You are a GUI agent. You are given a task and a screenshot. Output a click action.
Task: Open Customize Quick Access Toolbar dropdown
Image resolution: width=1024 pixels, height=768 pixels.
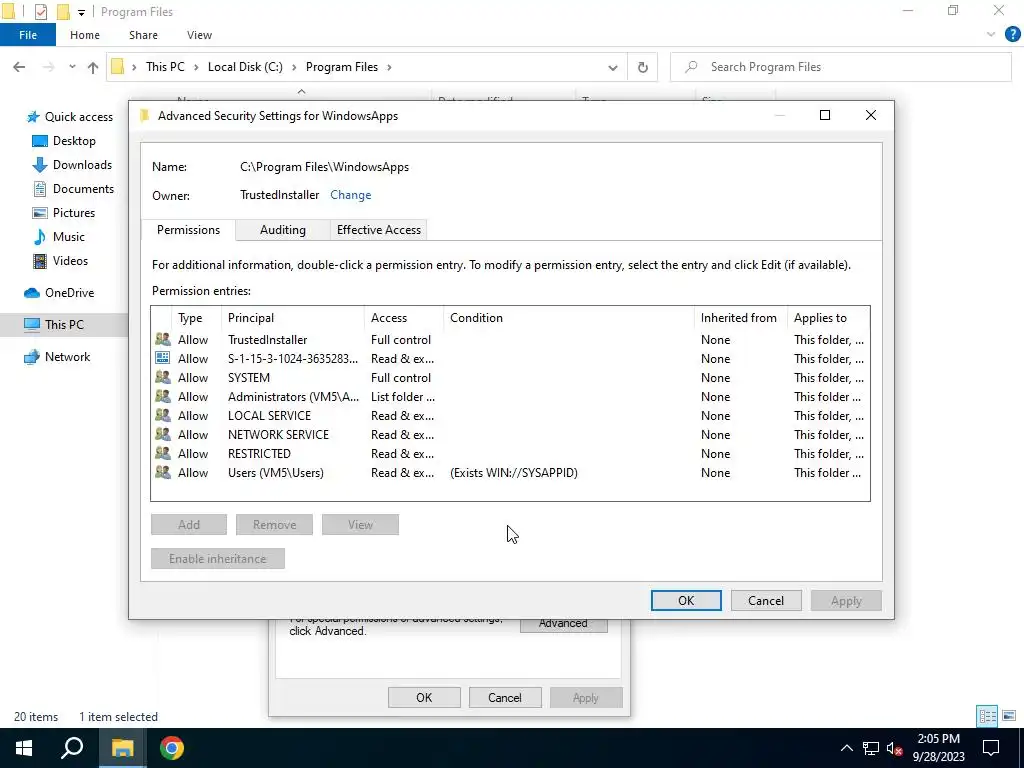(x=81, y=12)
